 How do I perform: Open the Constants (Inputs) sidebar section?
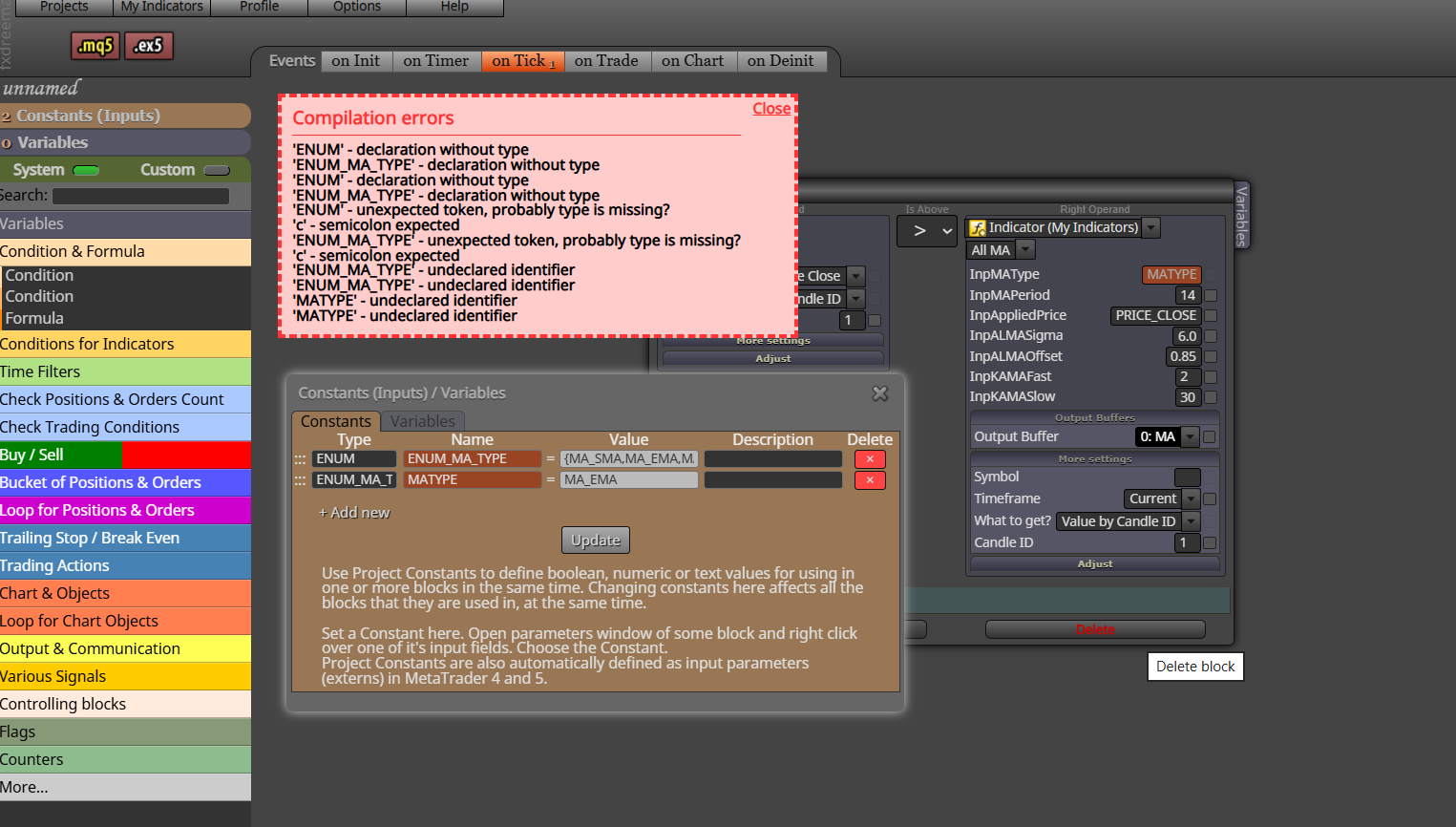(125, 116)
